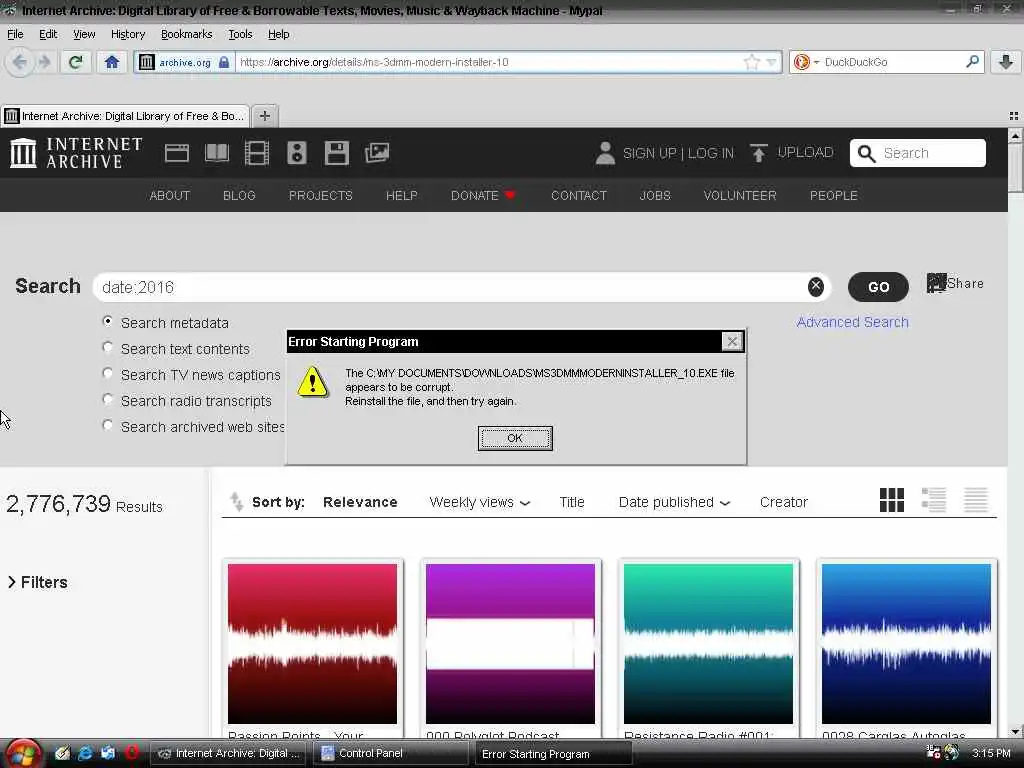
Task: Click the Upload arrow icon
Action: point(758,153)
